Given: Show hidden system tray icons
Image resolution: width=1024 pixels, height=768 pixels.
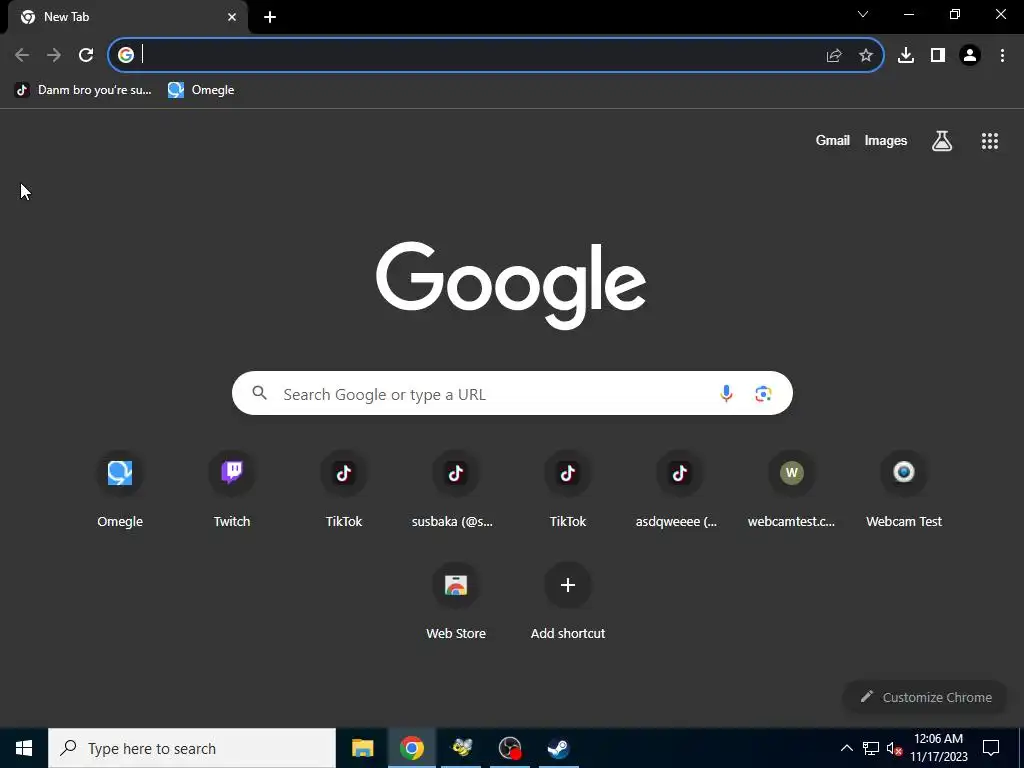Looking at the screenshot, I should point(846,748).
